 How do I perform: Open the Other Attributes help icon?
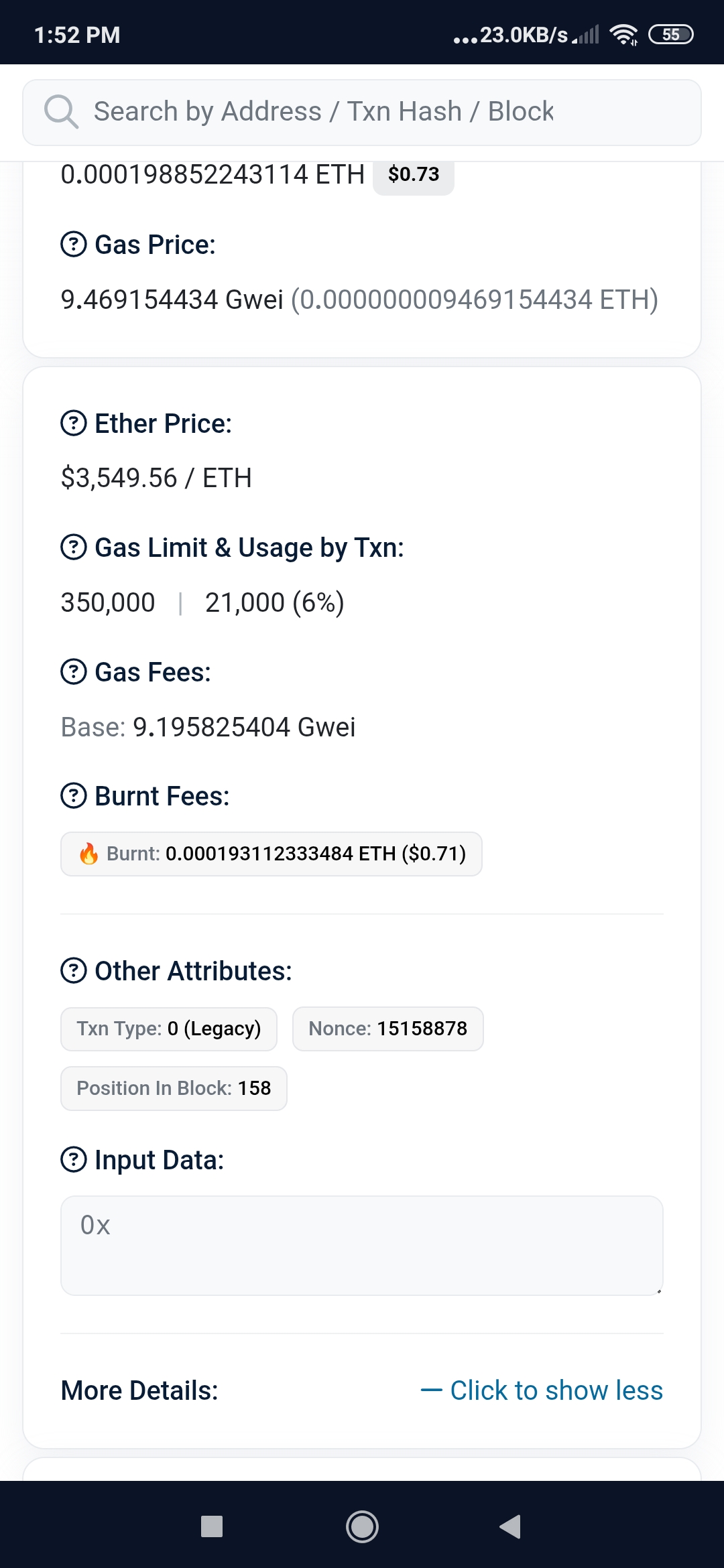tap(74, 971)
